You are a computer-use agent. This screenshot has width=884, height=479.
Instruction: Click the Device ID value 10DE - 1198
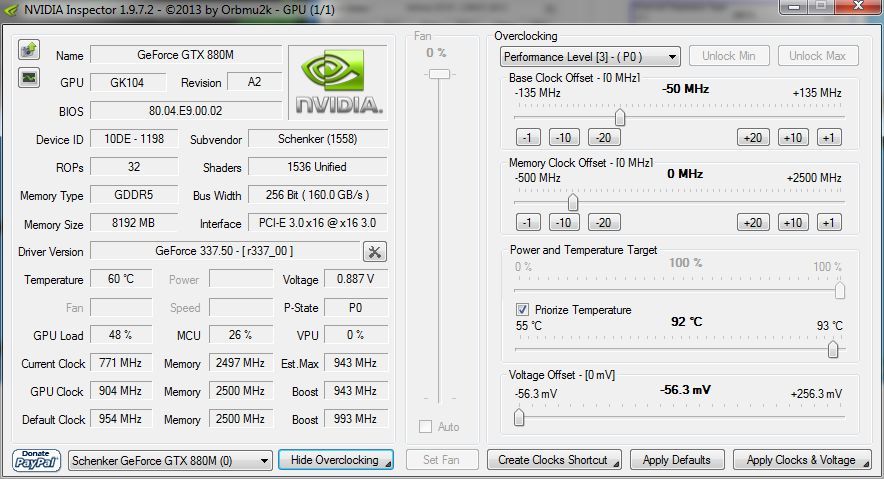[x=134, y=139]
